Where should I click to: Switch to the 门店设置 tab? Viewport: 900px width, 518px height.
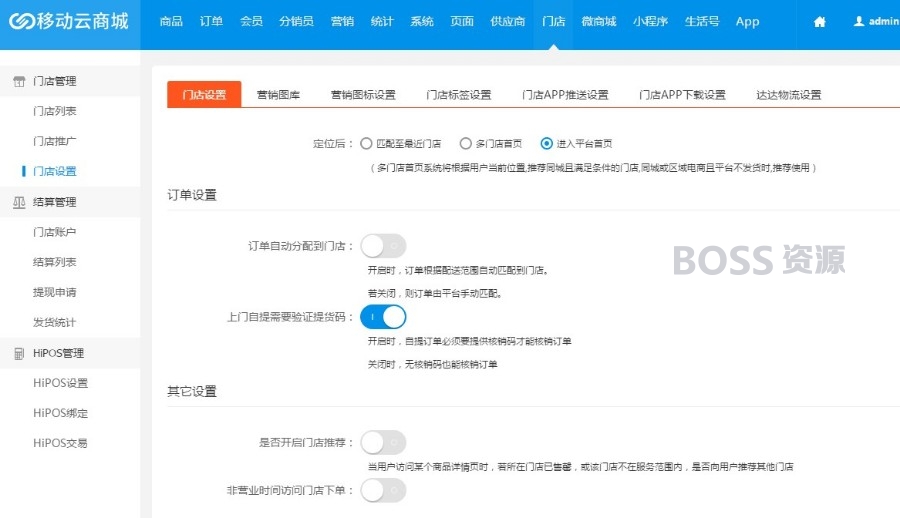coord(204,94)
